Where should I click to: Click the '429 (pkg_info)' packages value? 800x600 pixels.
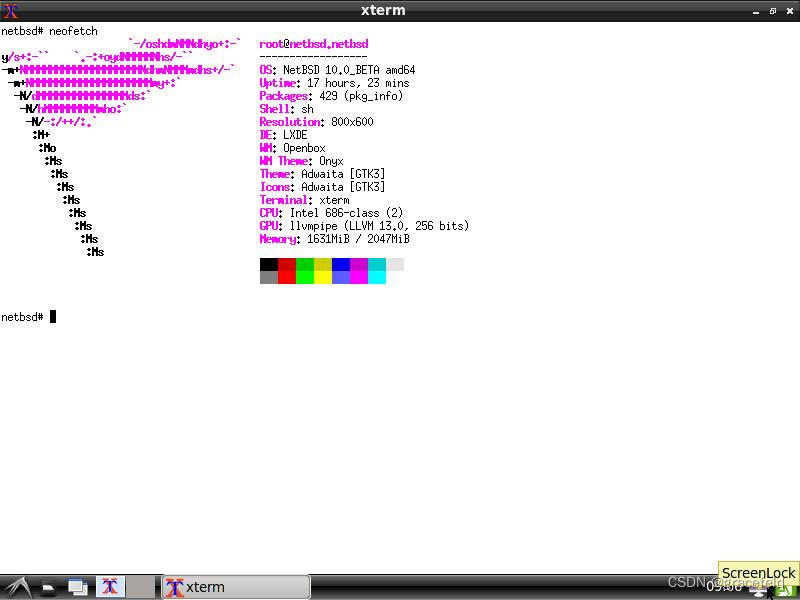[x=361, y=96]
